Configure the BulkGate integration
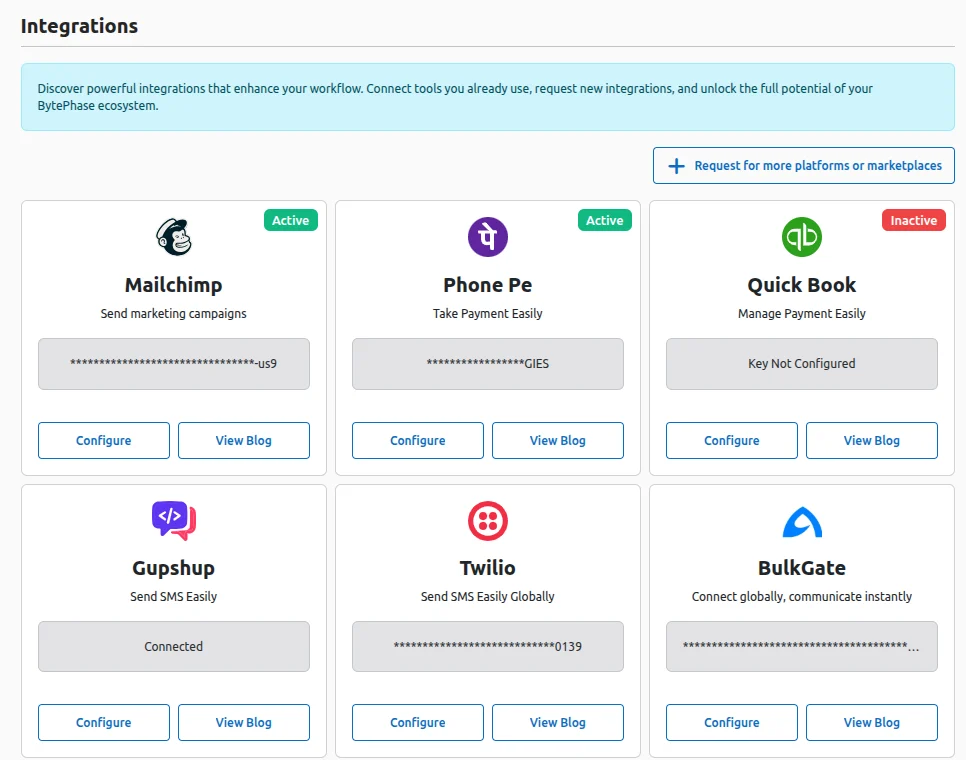Screen dimensions: 966x760 click(x=732, y=722)
